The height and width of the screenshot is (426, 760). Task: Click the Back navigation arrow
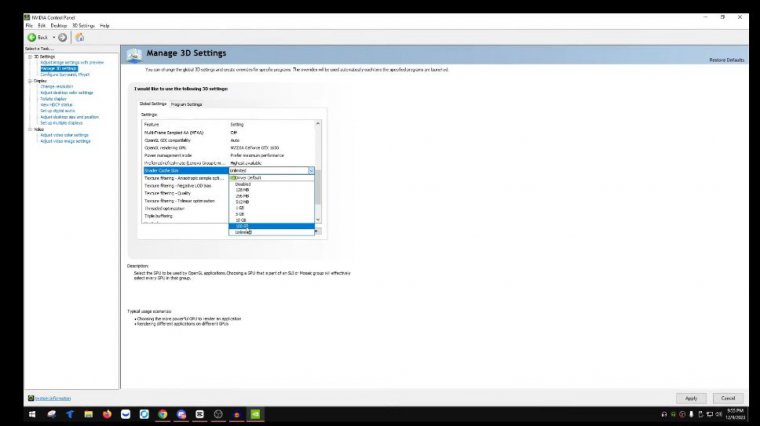pyautogui.click(x=32, y=37)
